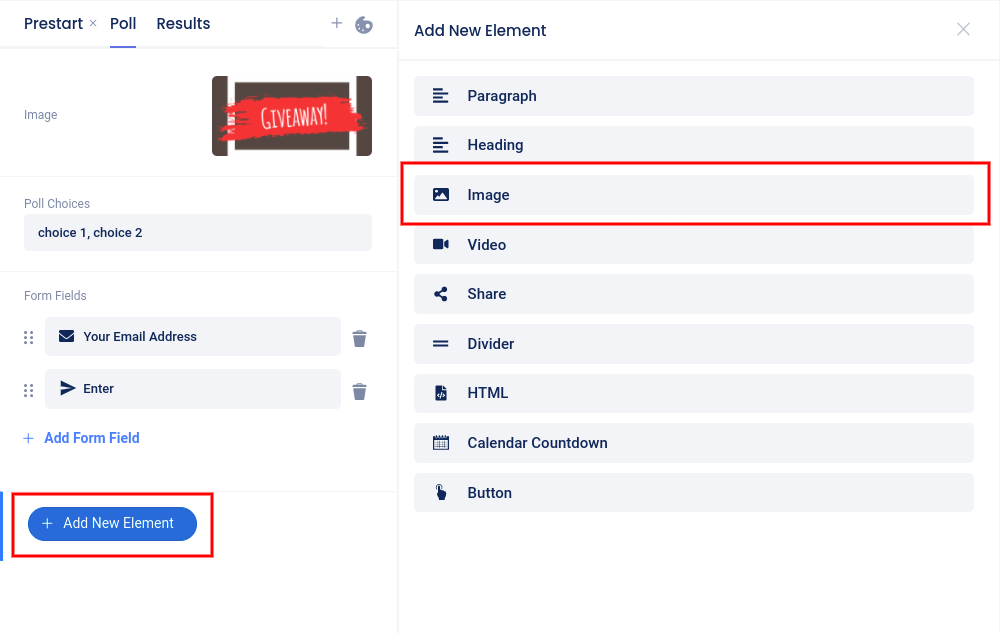Viewport: 1000px width, 633px height.
Task: Open the theme palette icon
Action: [364, 24]
